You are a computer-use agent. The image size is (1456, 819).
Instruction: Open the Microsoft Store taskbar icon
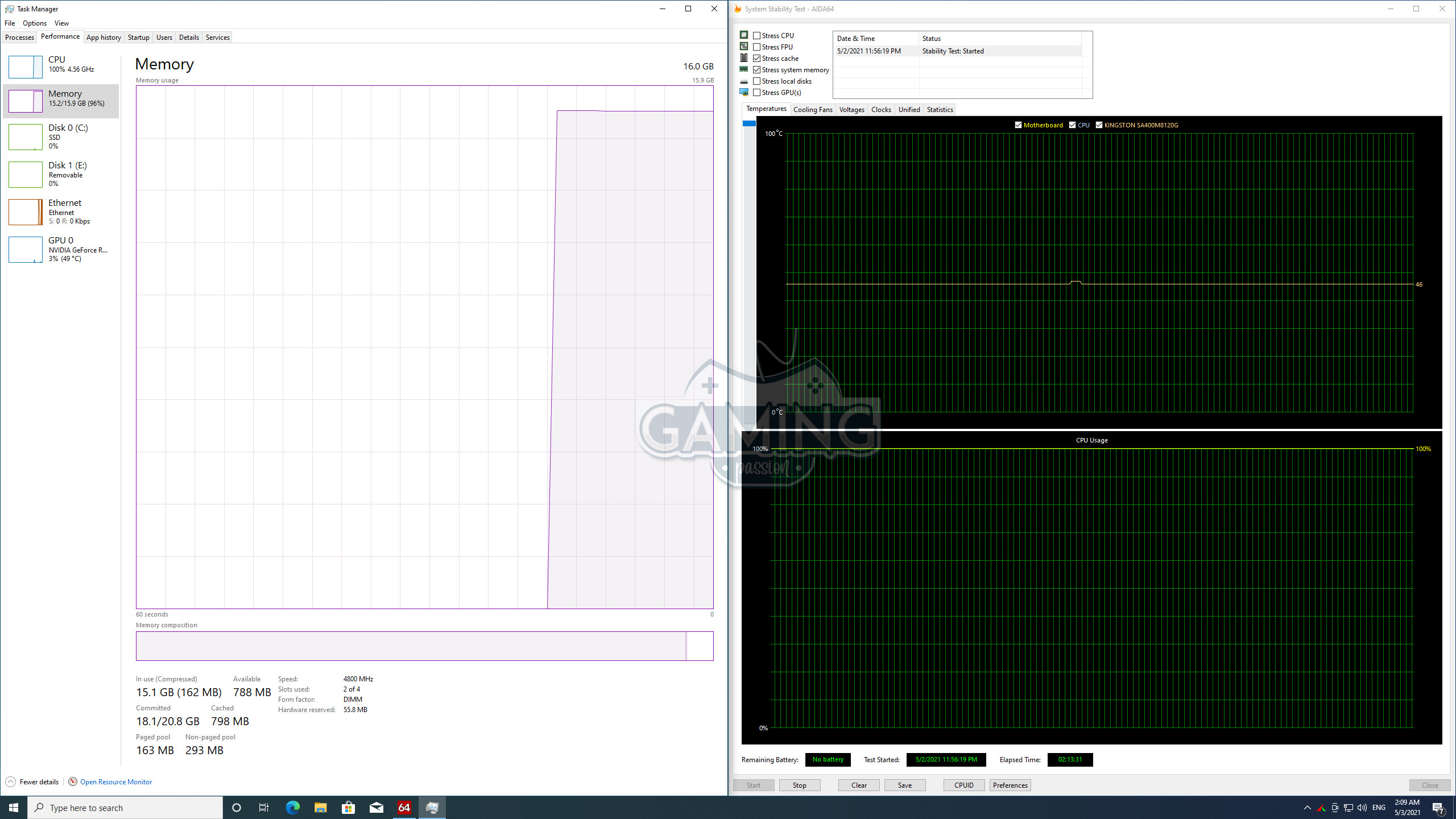coord(348,808)
